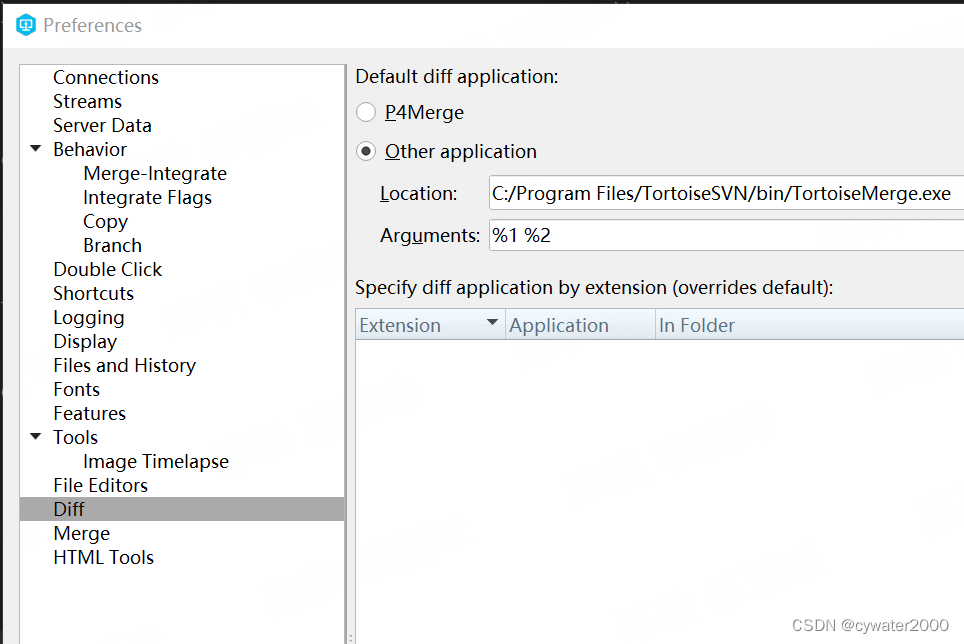Open the Image Timelapse settings
Viewport: 964px width, 644px height.
[x=156, y=461]
